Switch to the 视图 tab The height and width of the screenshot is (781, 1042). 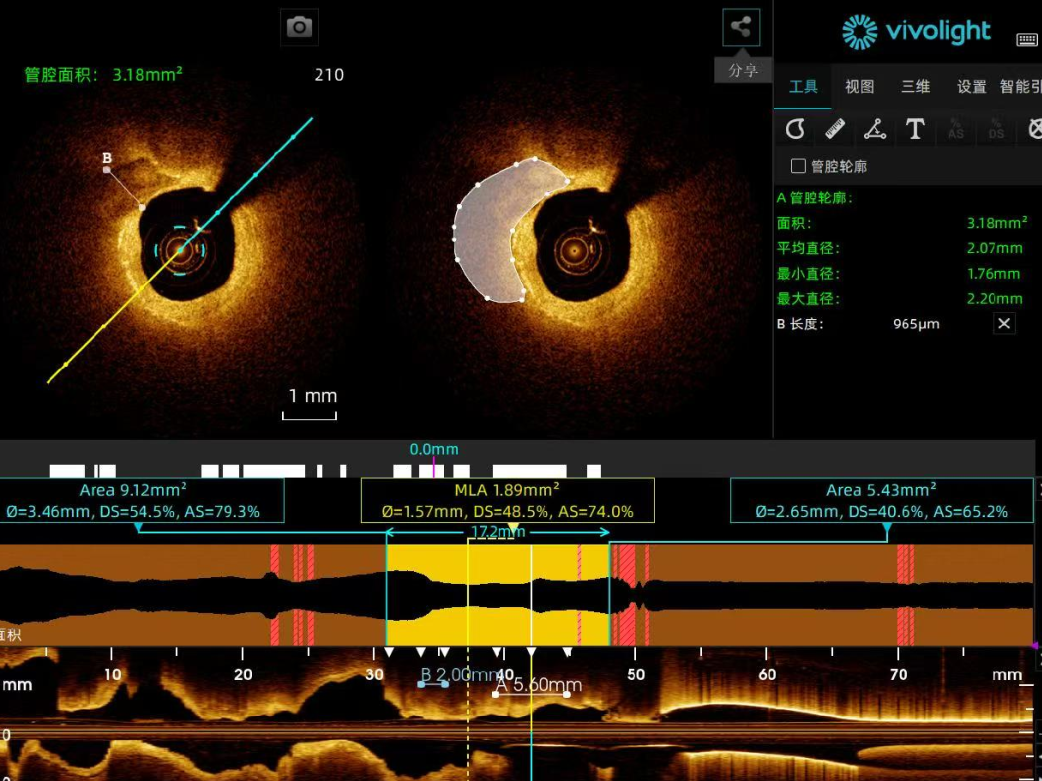point(859,86)
